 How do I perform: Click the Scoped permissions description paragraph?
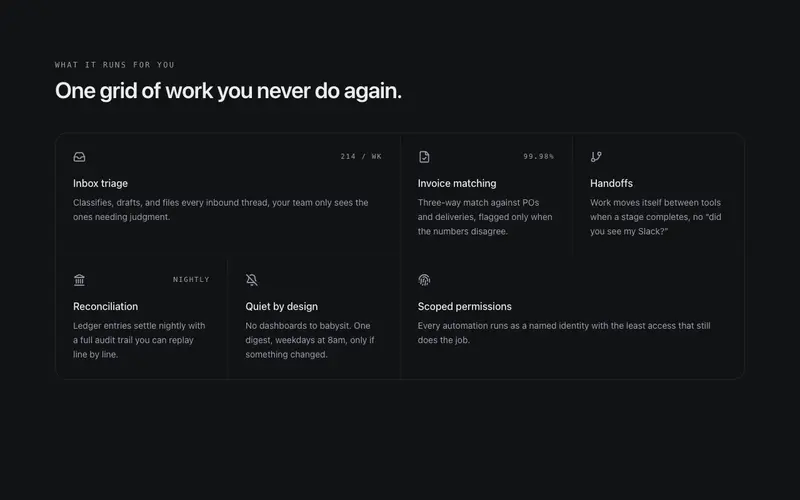pyautogui.click(x=564, y=333)
